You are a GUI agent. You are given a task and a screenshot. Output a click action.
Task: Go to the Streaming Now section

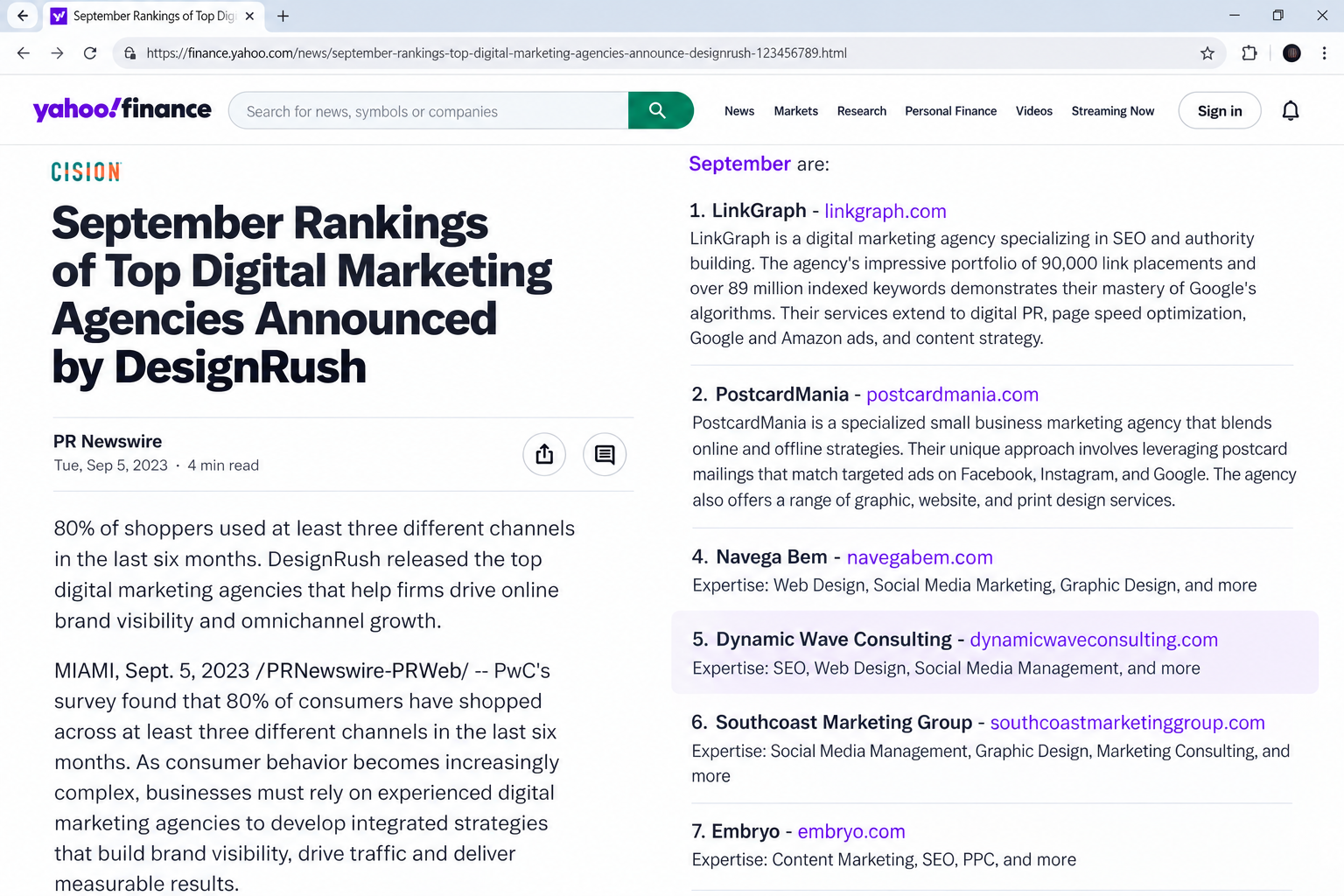click(x=1112, y=111)
